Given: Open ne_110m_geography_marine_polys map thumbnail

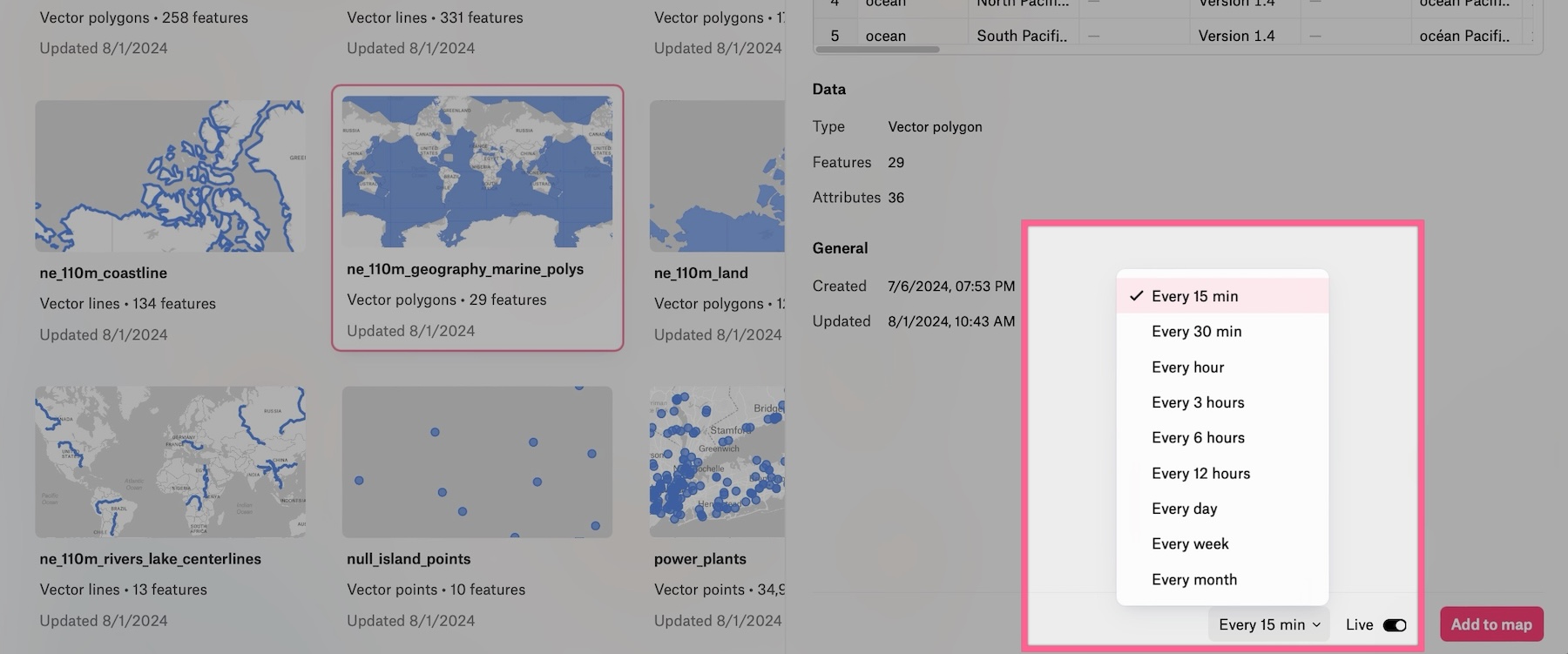Looking at the screenshot, I should coord(477,172).
